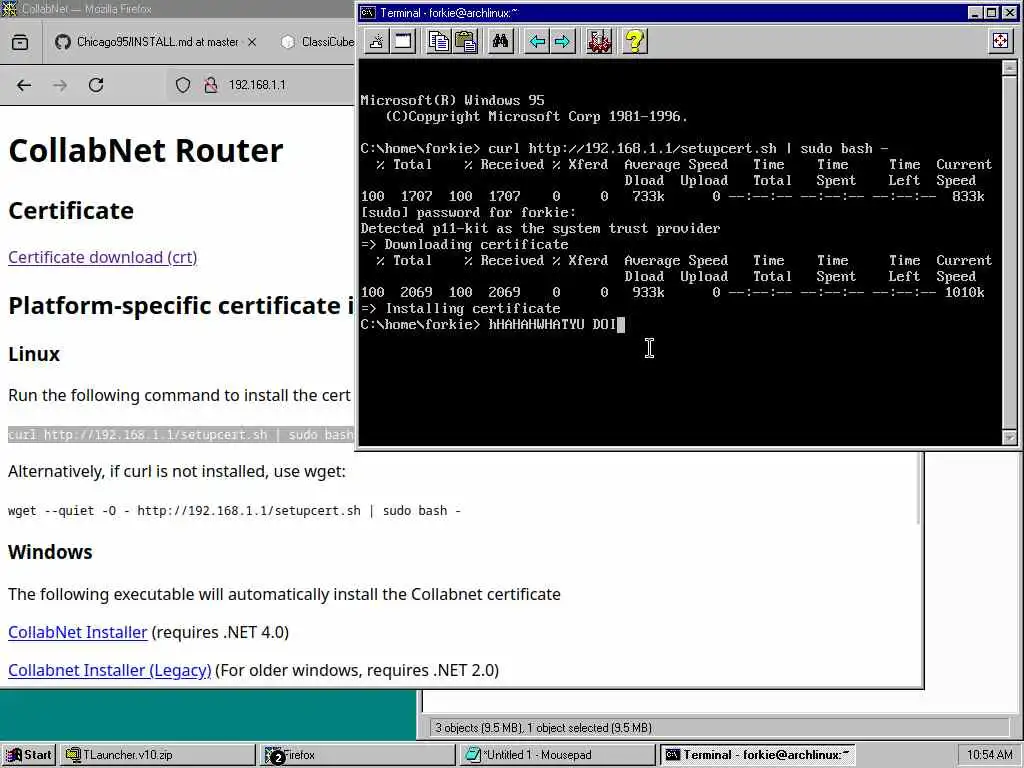
Task: Click the highlighted curl setupcert.sh command
Action: click(x=181, y=435)
